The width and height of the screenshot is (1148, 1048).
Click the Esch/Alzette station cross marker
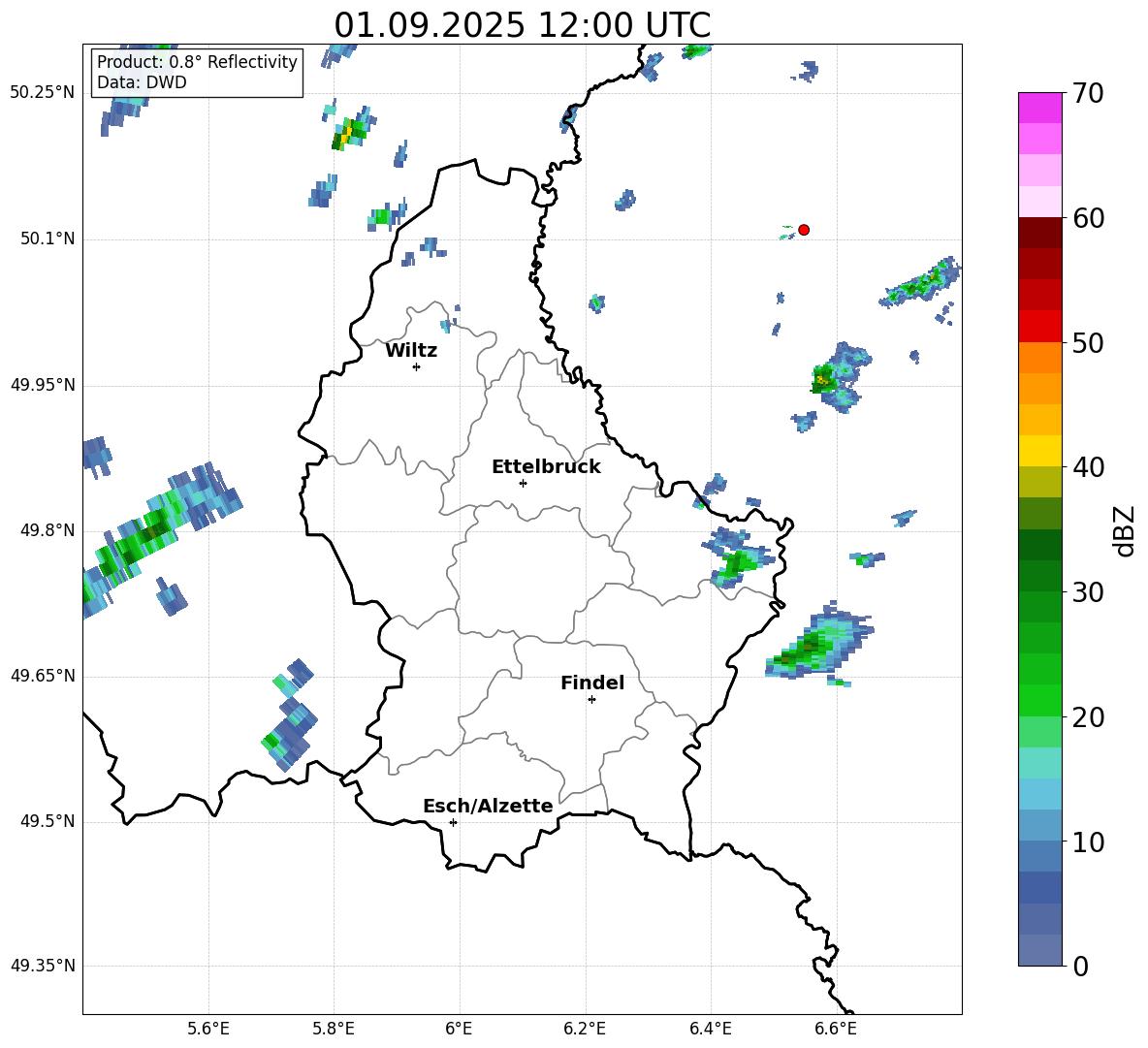click(453, 822)
